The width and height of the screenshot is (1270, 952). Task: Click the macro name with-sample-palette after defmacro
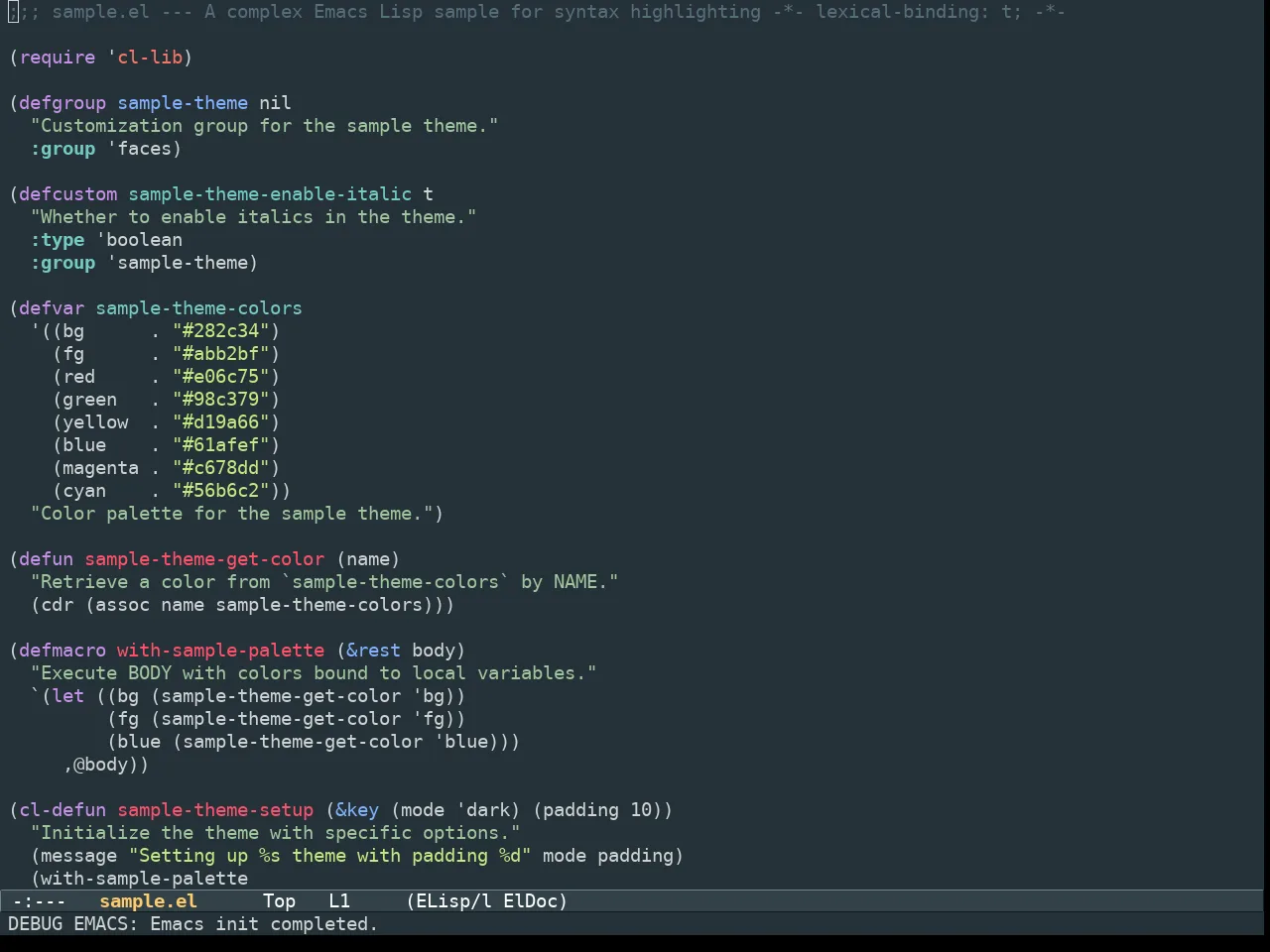click(x=221, y=651)
